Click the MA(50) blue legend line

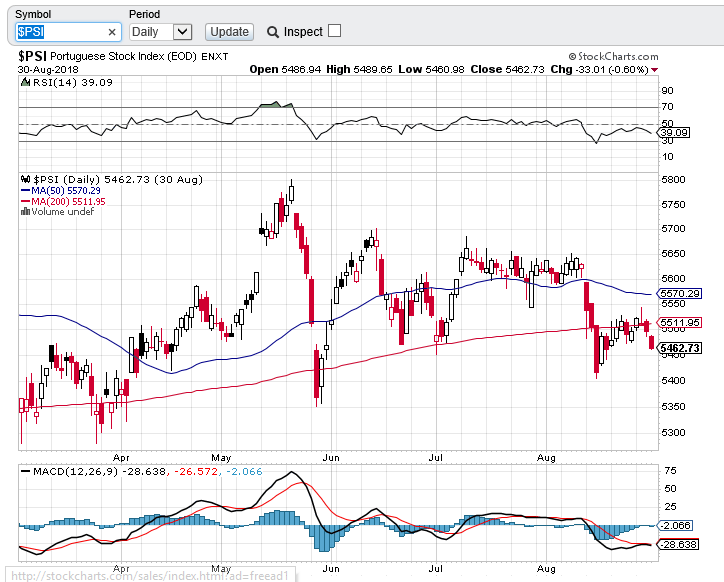pyautogui.click(x=25, y=190)
